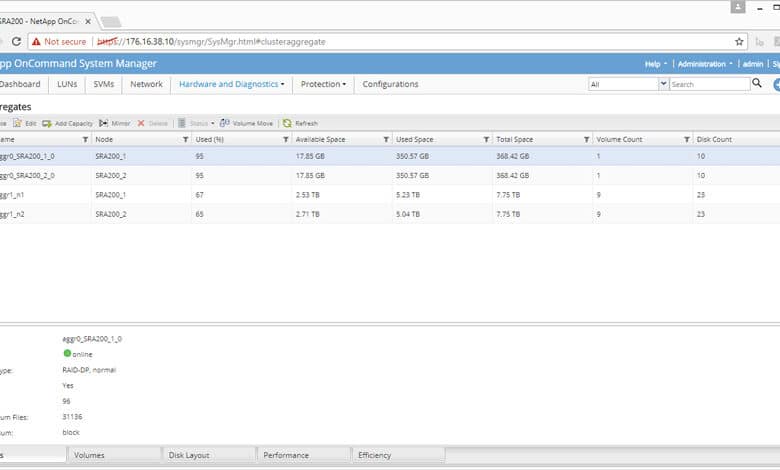The height and width of the screenshot is (470, 780).
Task: Click the 31136 files value in details
Action: click(x=72, y=417)
